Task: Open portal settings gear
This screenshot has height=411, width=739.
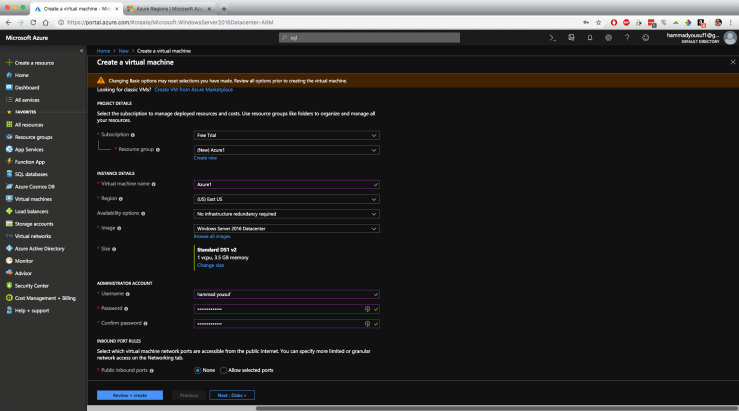Action: click(x=608, y=38)
